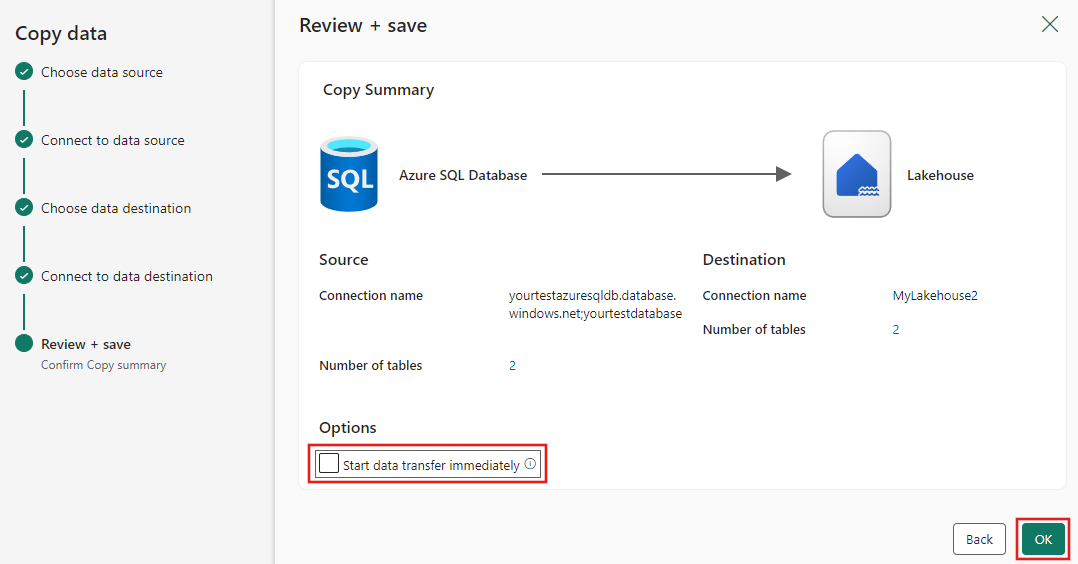Click the Destination heading
This screenshot has width=1078, height=564.
pos(744,260)
